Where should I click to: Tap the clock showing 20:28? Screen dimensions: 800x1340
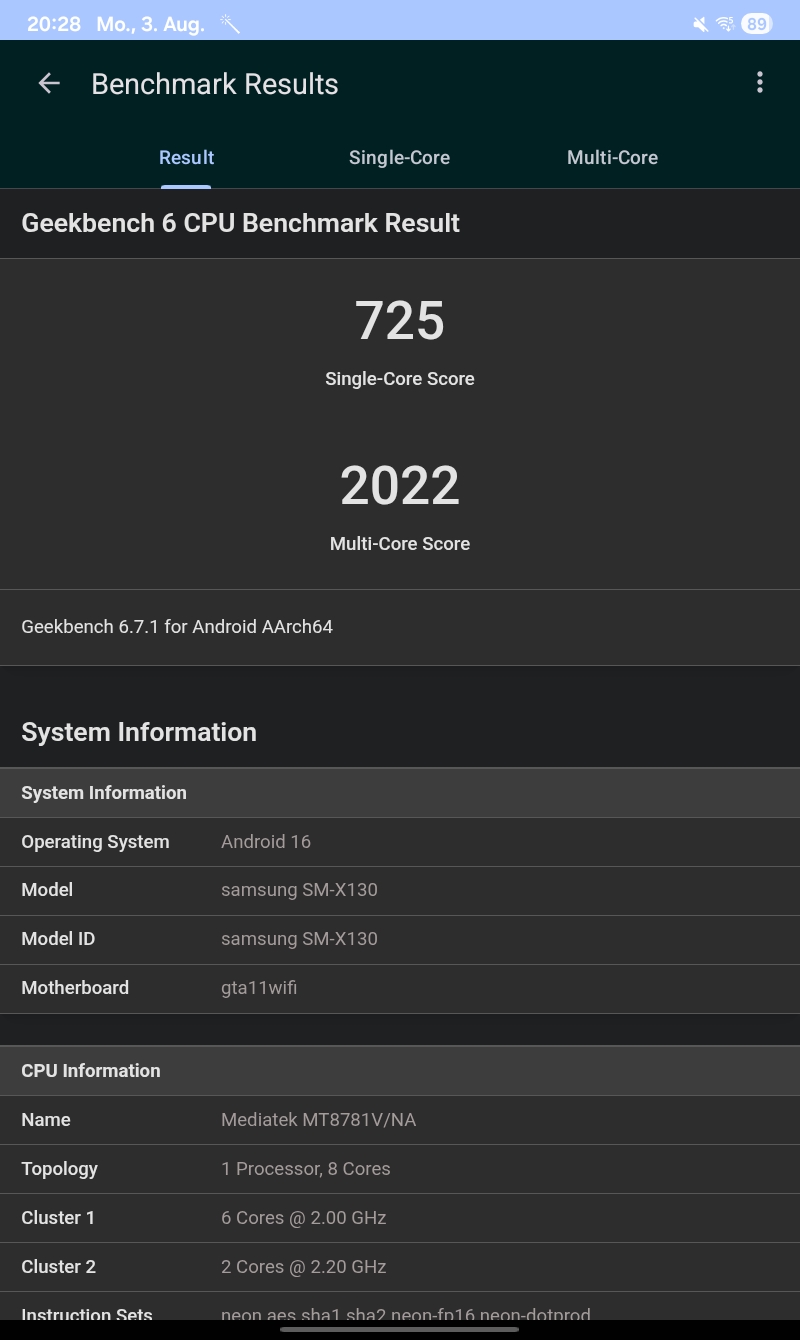[x=54, y=24]
